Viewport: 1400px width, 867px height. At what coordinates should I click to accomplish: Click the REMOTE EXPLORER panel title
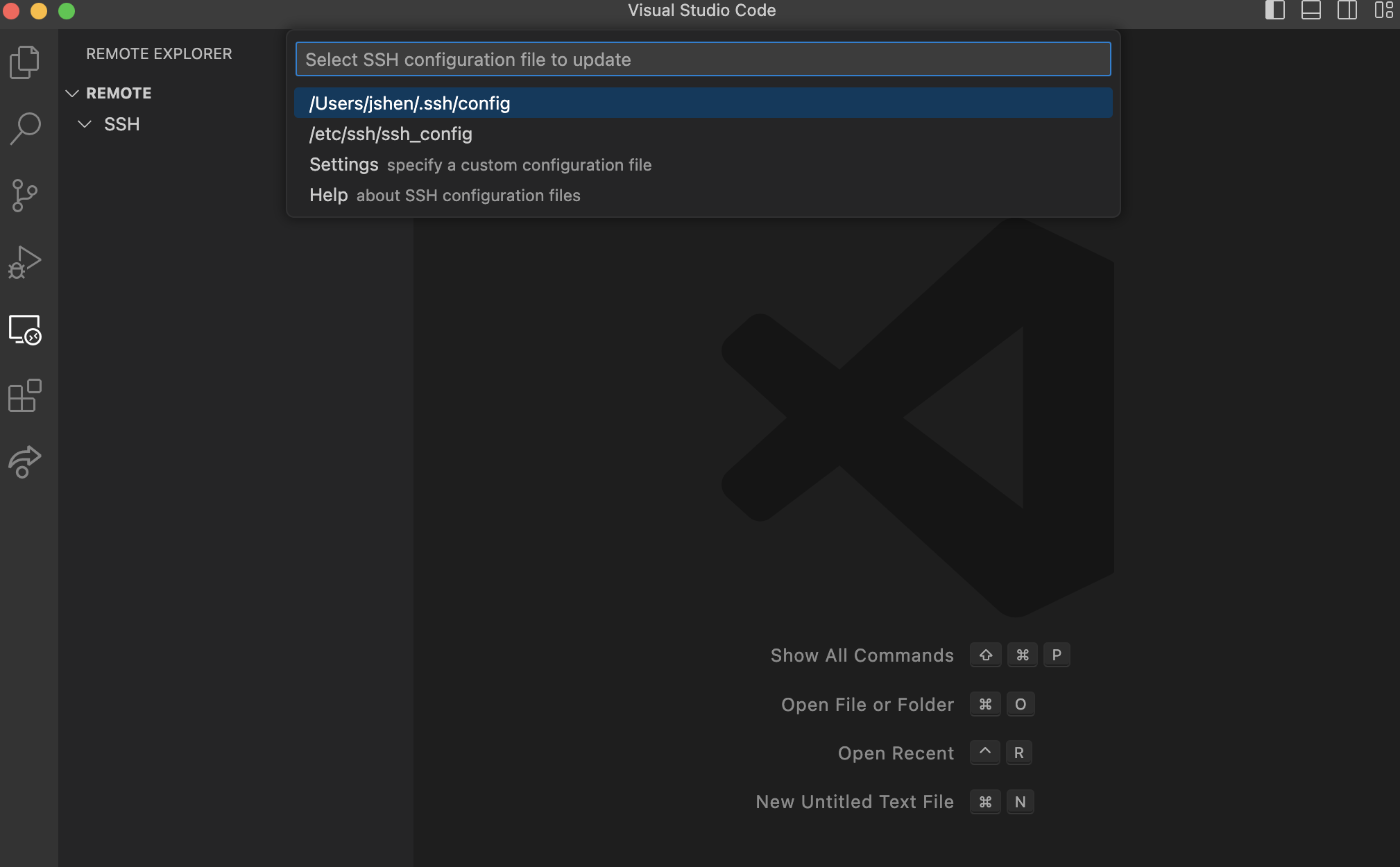[159, 53]
